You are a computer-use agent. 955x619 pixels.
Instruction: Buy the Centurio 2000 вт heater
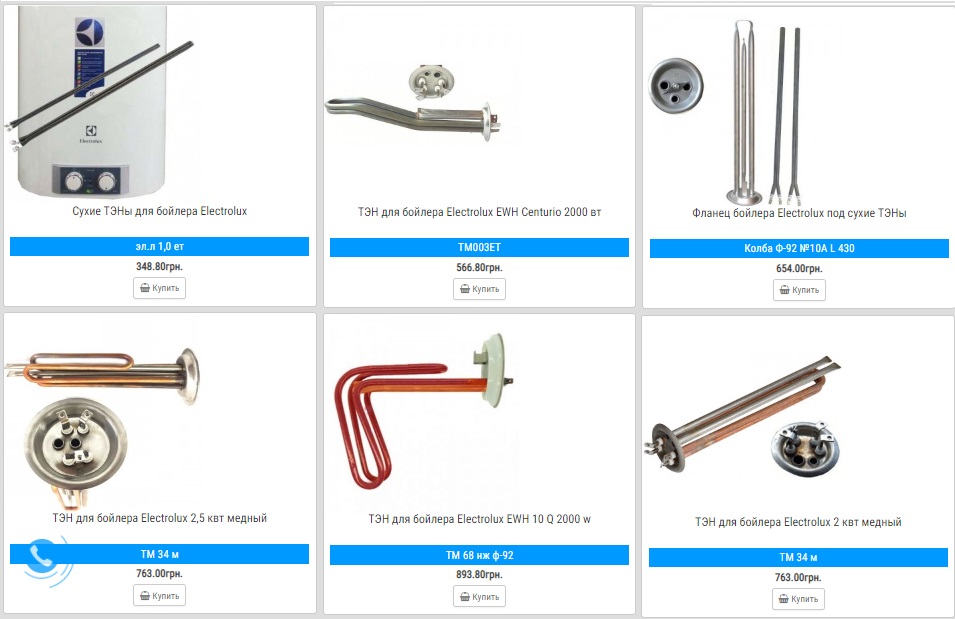pos(479,289)
